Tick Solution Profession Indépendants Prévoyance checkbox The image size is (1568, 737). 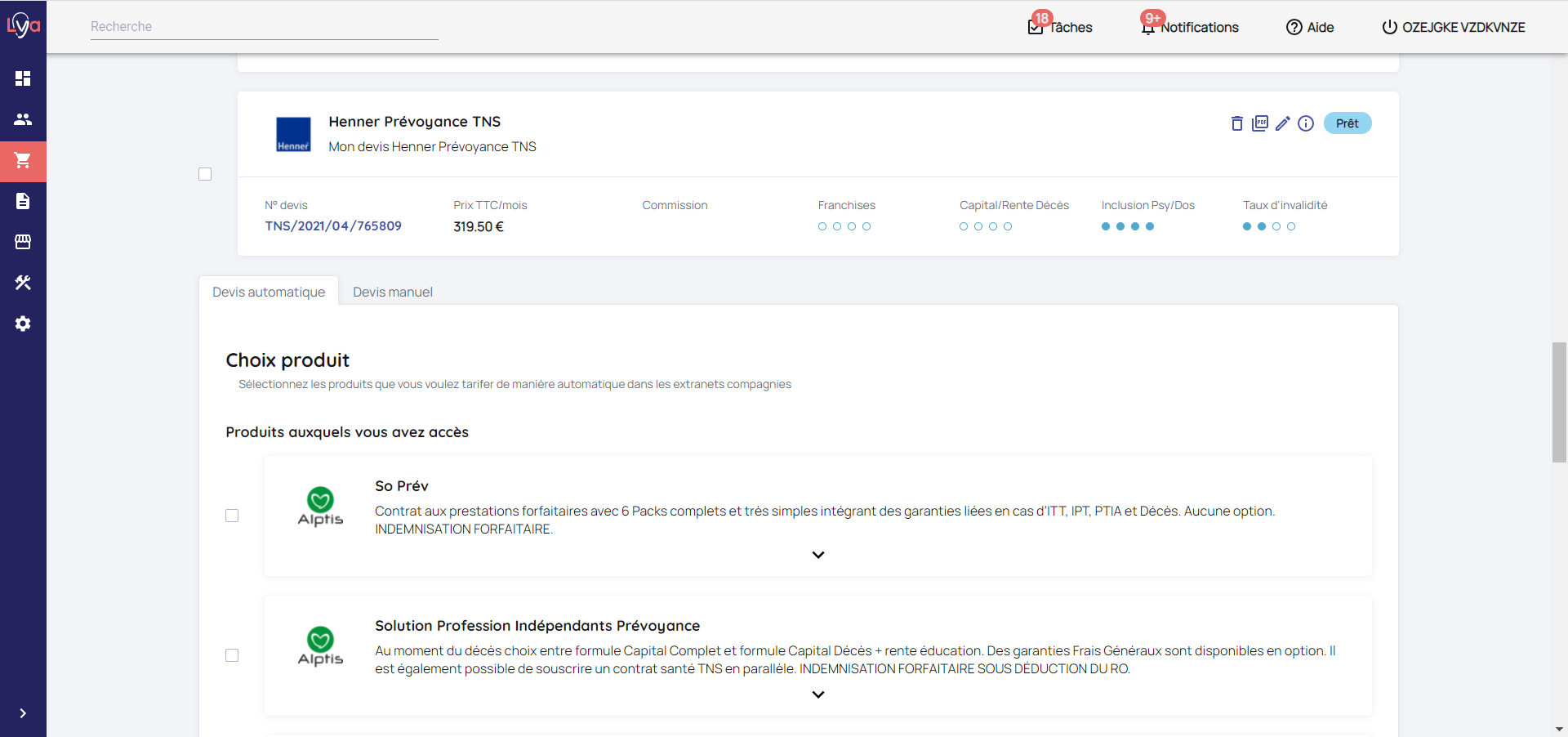(x=232, y=655)
